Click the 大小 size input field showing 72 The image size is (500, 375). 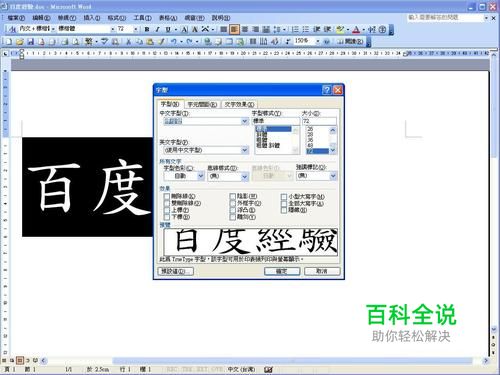319,121
